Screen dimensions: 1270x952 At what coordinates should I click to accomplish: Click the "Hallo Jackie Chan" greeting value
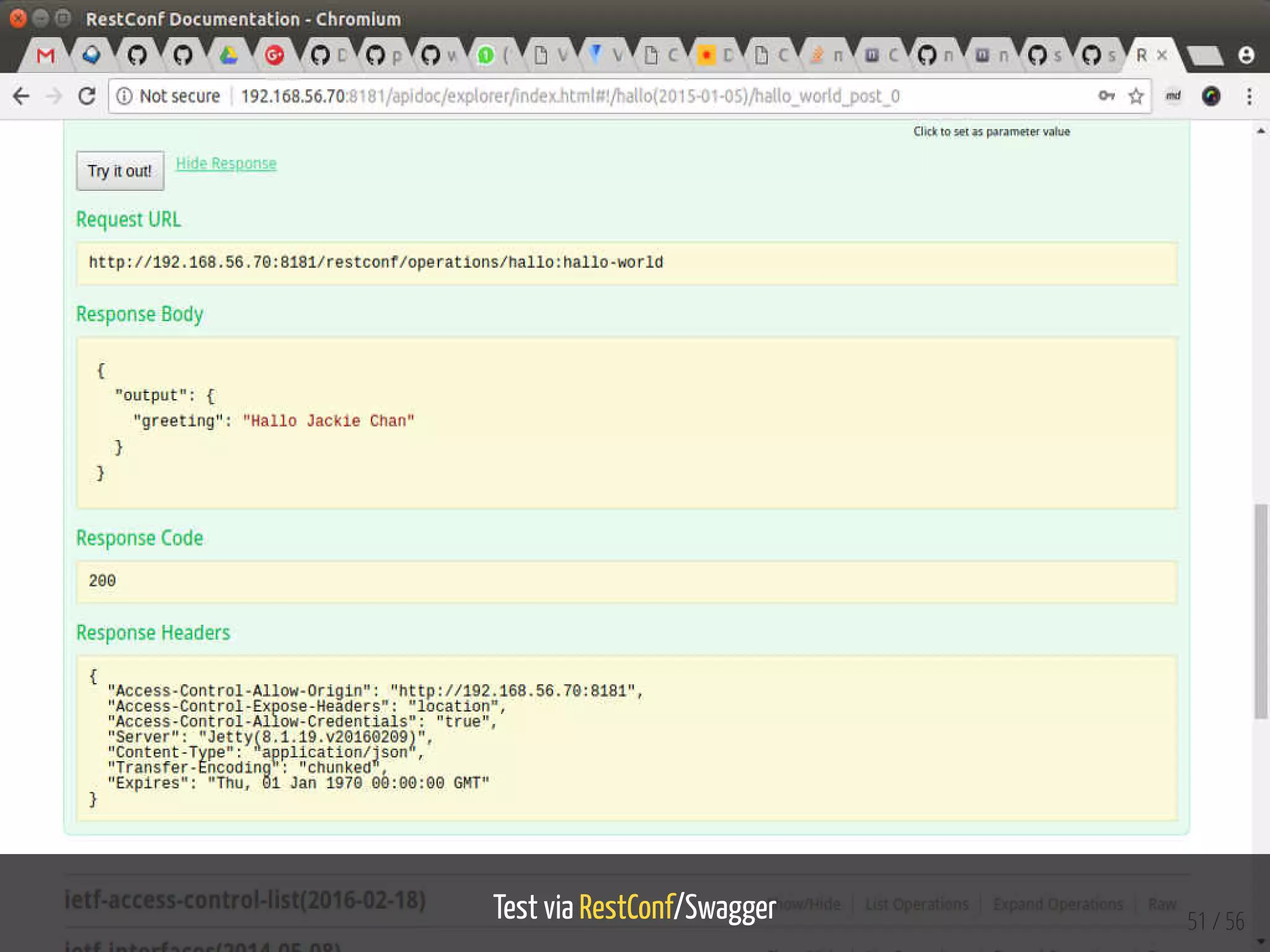click(329, 421)
